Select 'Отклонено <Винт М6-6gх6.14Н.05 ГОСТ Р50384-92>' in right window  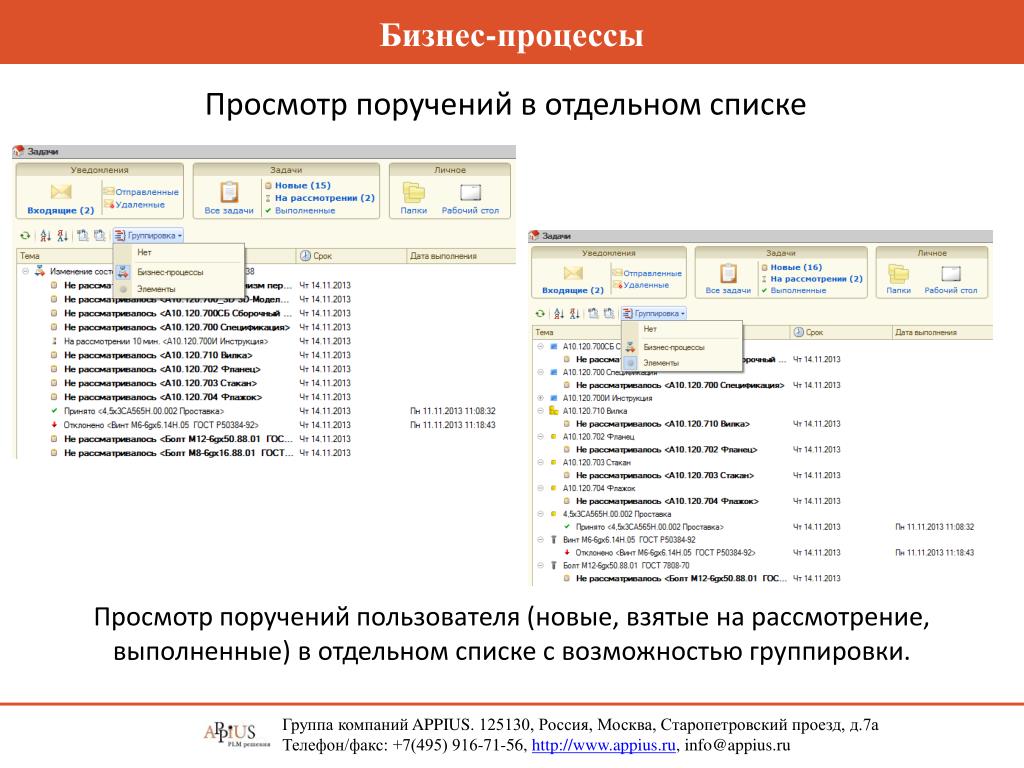665,552
